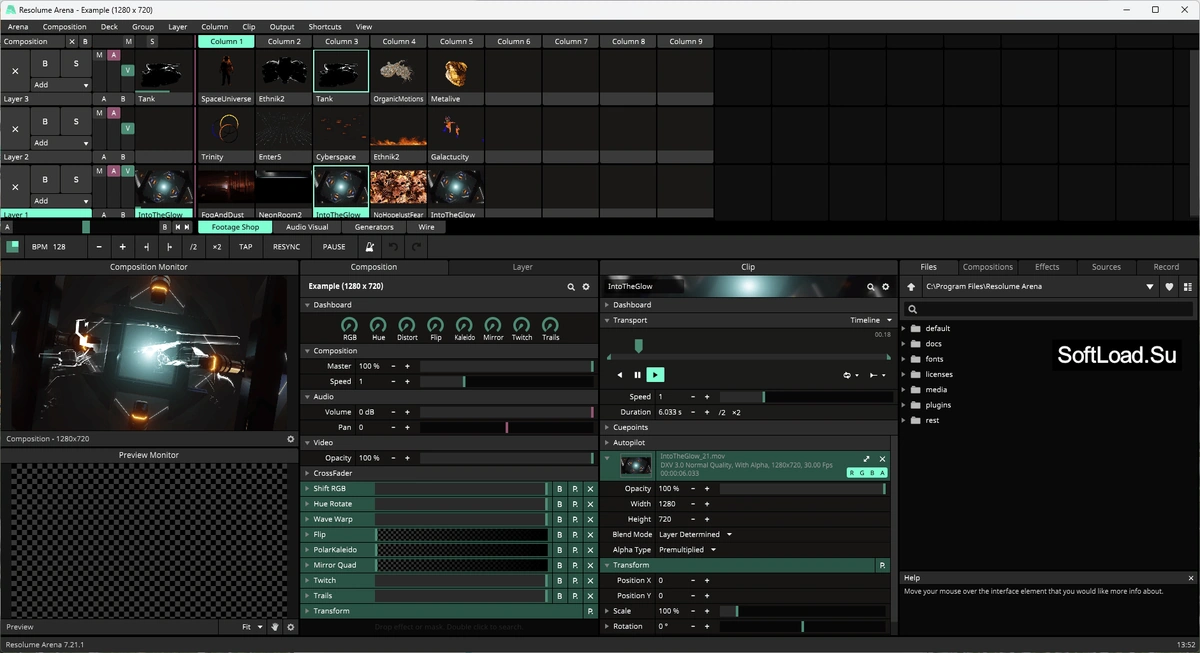Switch to the Layer tab

click(523, 267)
